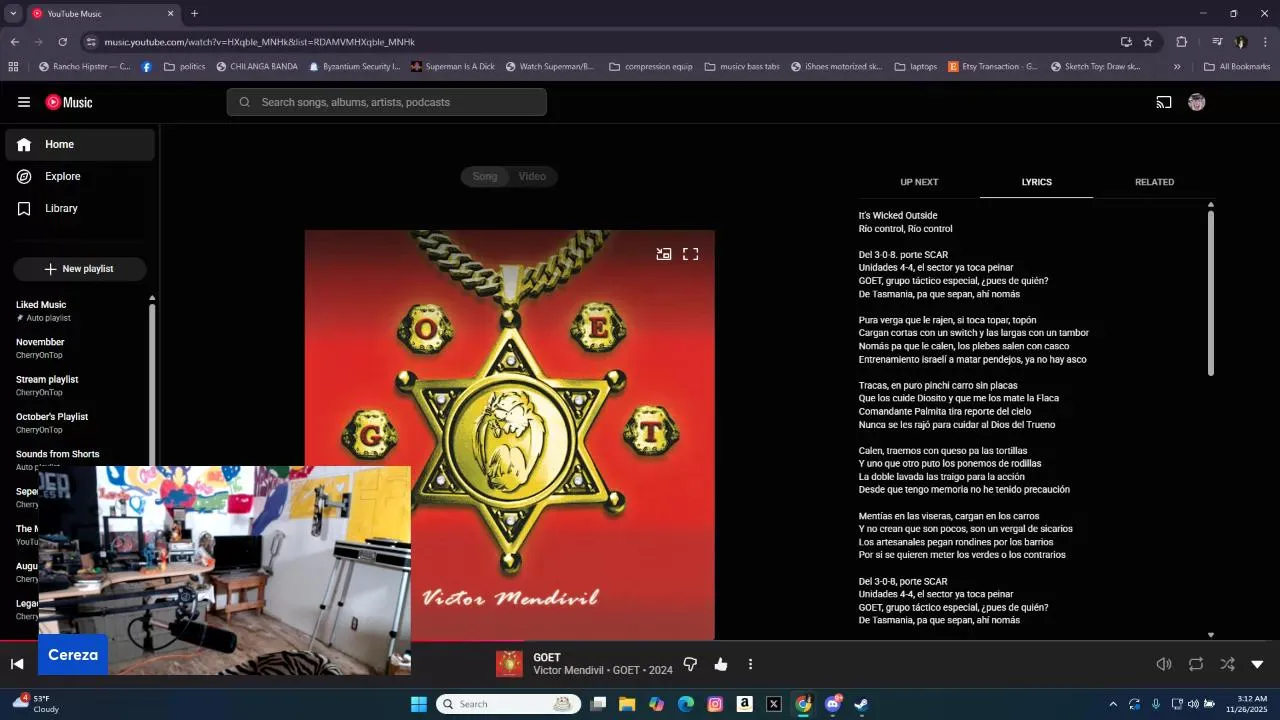This screenshot has width=1280, height=720.
Task: Click the volume speaker icon
Action: pyautogui.click(x=1164, y=664)
